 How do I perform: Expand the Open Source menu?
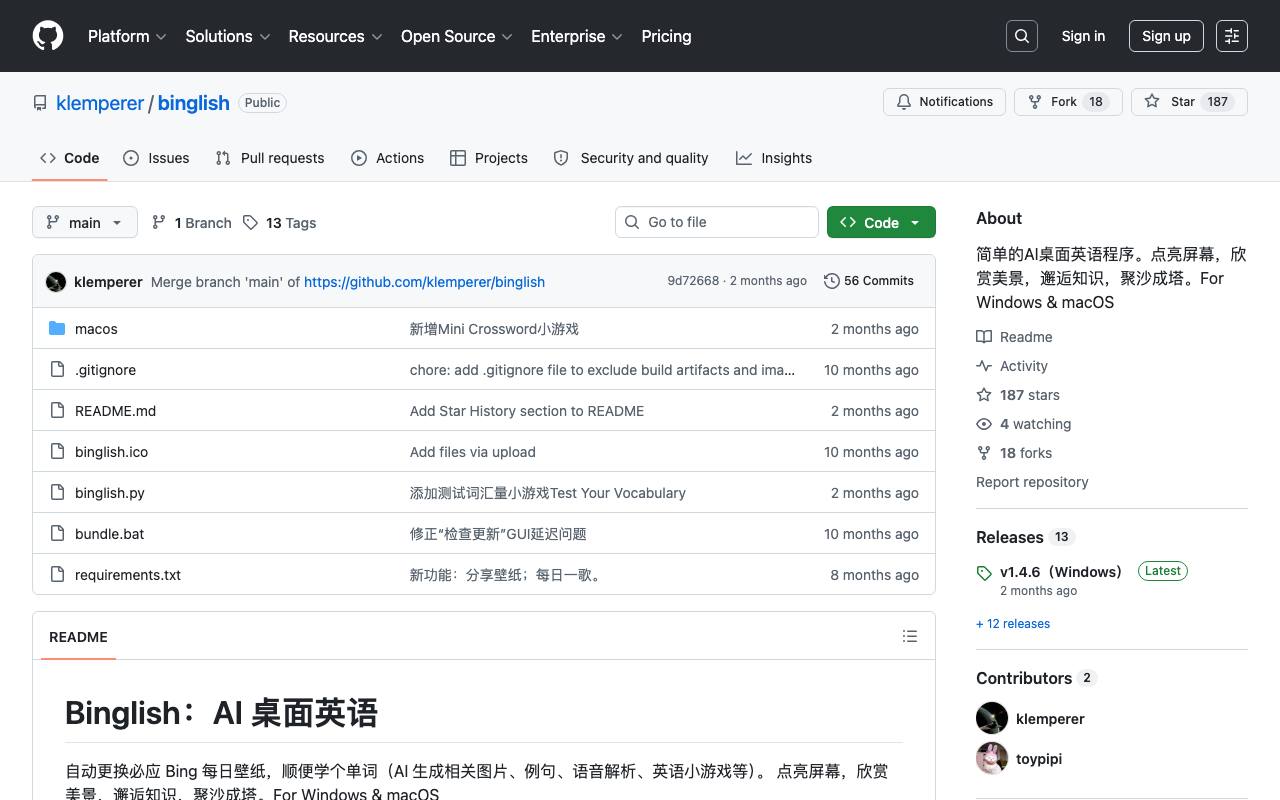point(457,36)
